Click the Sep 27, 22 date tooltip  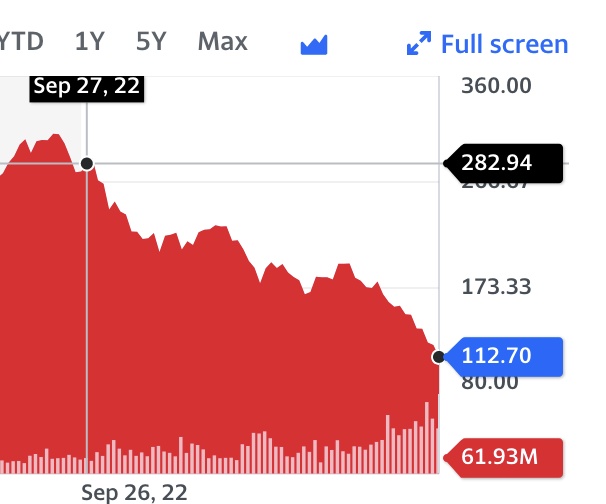[x=86, y=85]
